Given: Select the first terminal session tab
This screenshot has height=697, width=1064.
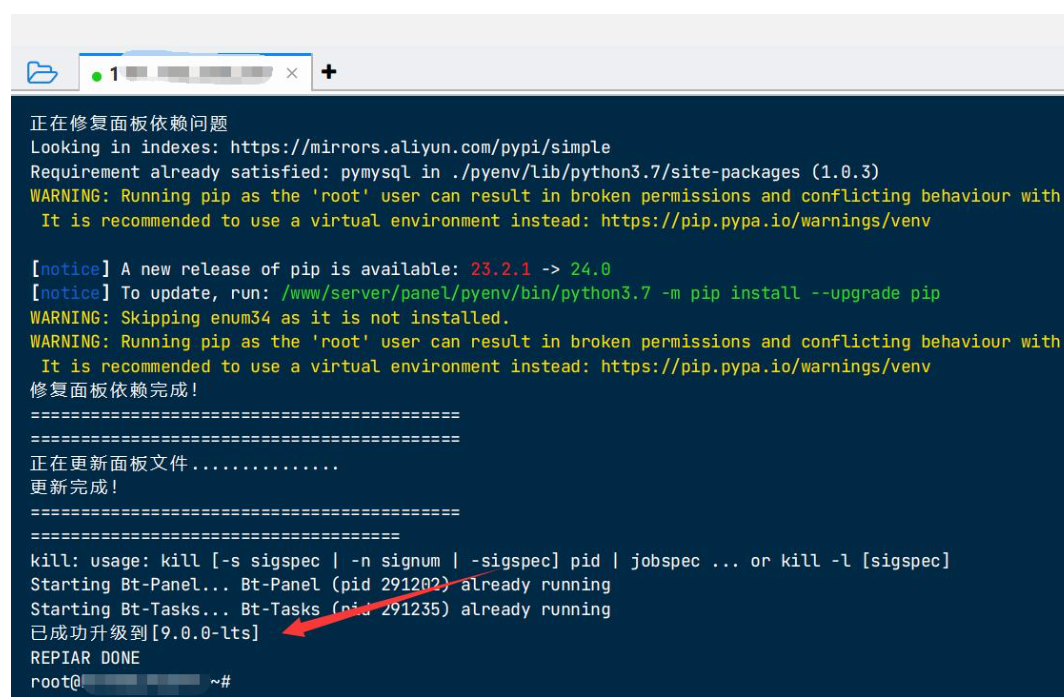Looking at the screenshot, I should pos(195,73).
